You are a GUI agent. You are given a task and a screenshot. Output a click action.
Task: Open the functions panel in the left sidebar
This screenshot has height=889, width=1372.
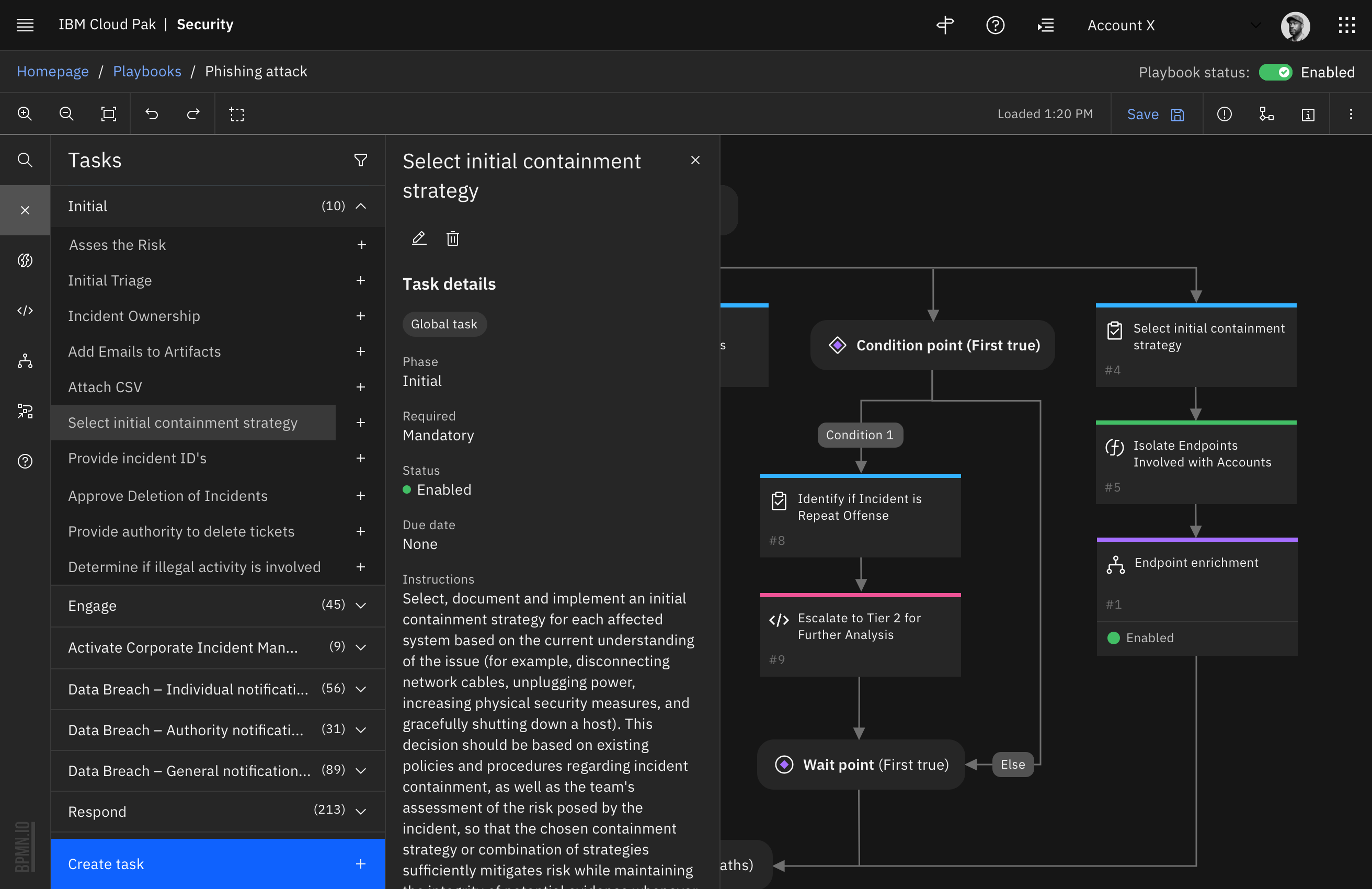(x=25, y=260)
